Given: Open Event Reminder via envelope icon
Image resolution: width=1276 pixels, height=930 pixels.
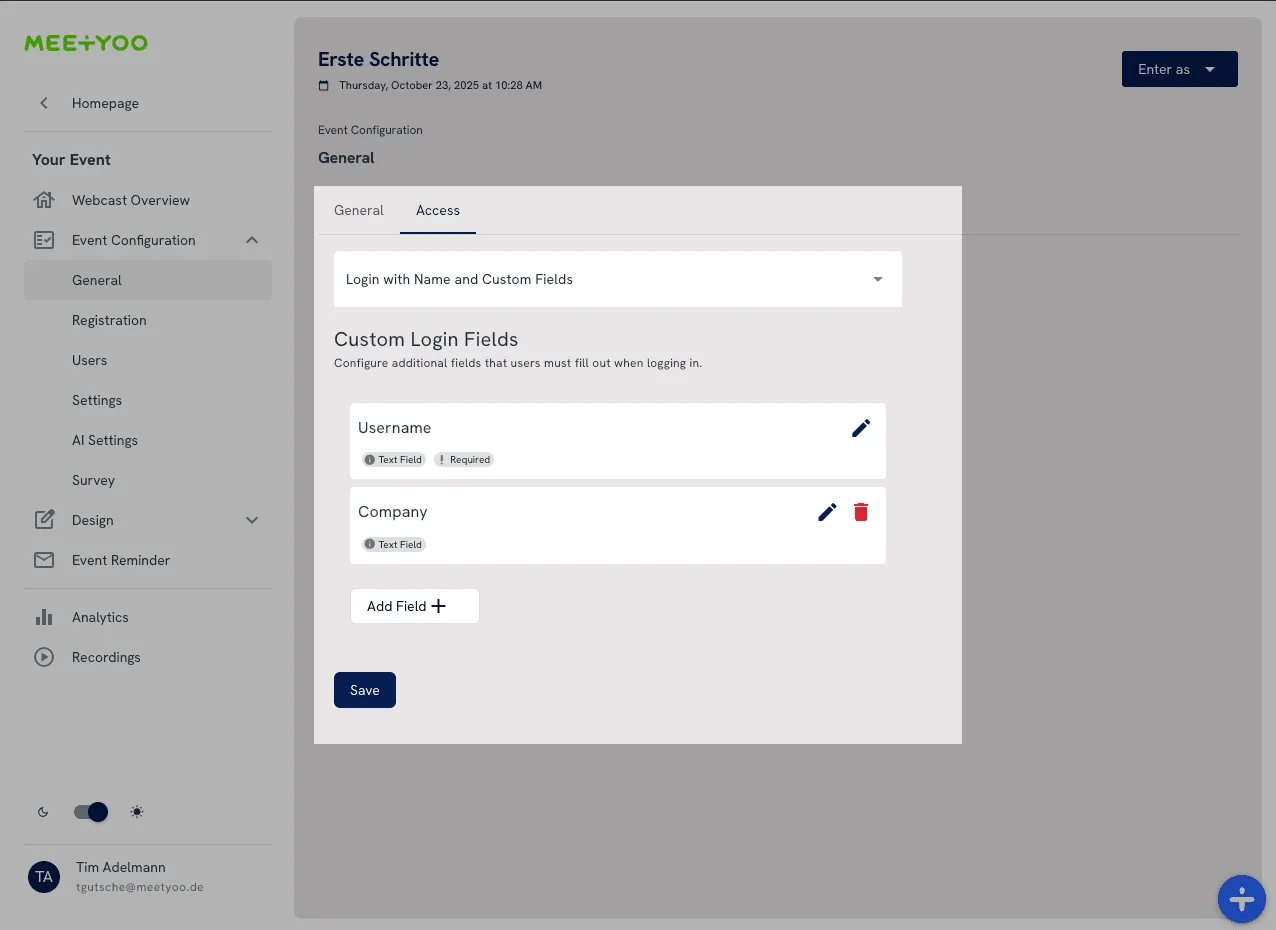Looking at the screenshot, I should click(x=44, y=560).
